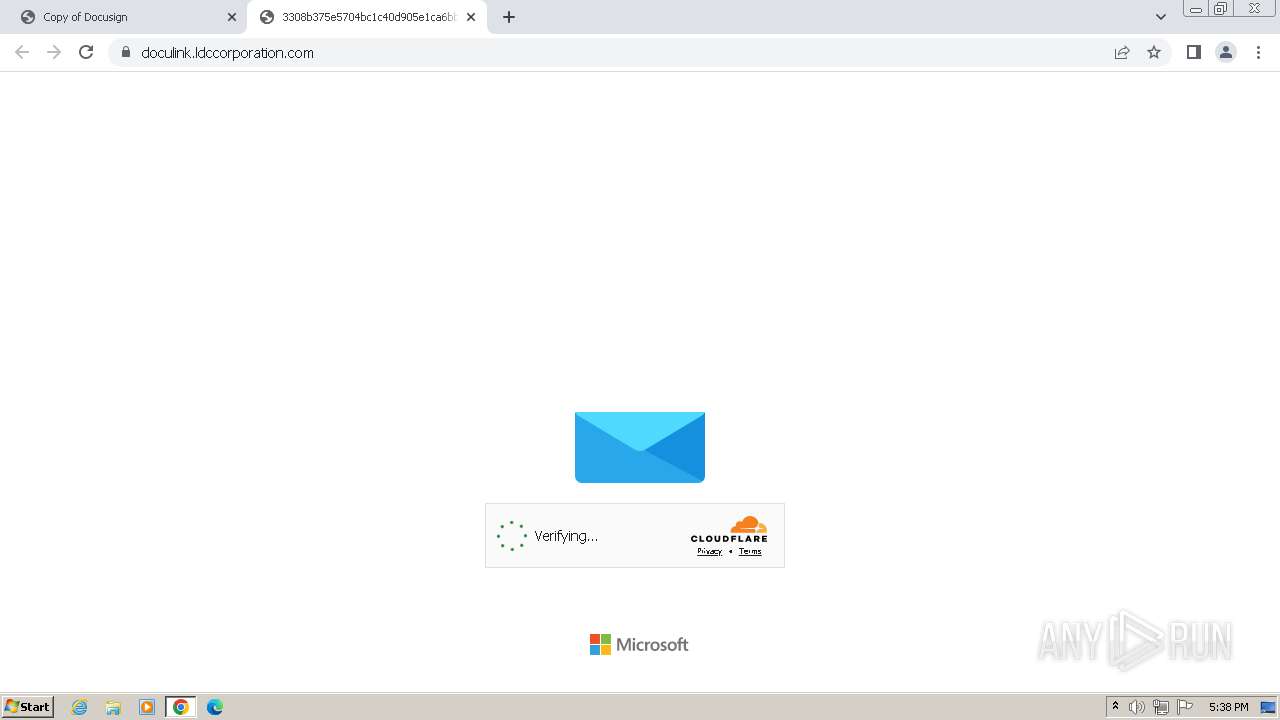Click the Verifying... status text
Screen dimensions: 1280x720
(566, 536)
